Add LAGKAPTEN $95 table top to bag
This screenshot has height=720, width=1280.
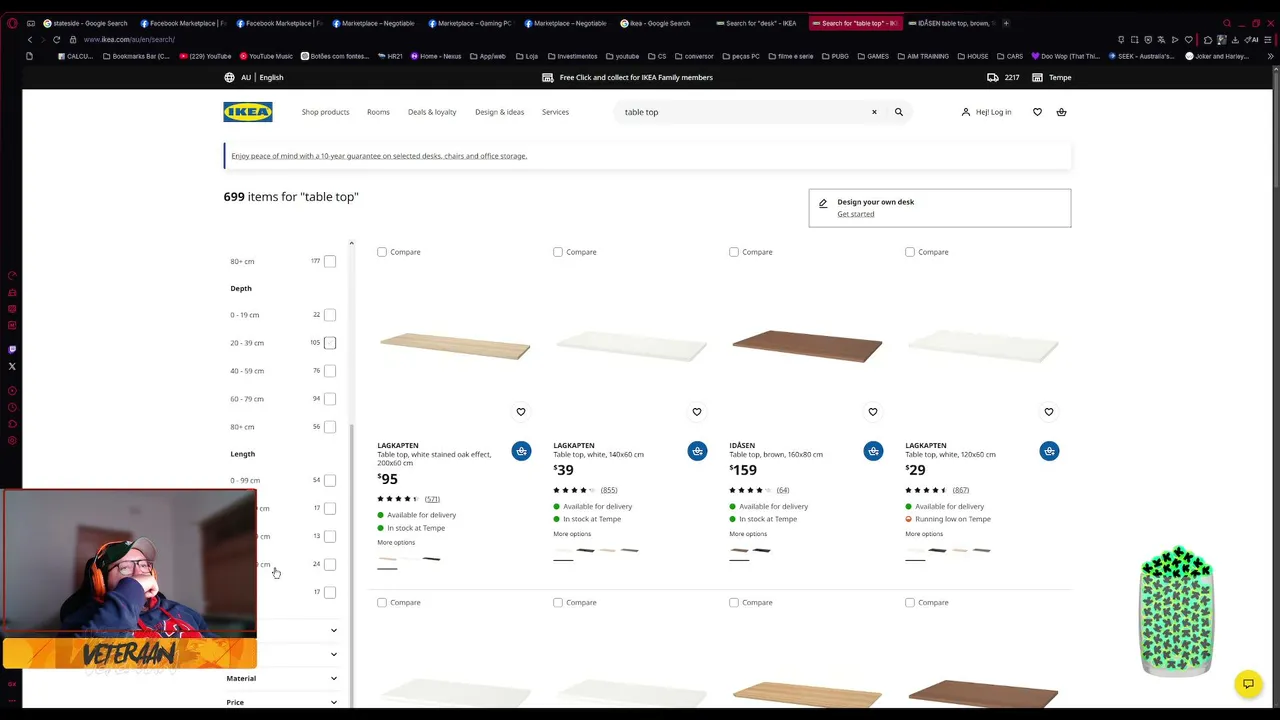pos(521,451)
